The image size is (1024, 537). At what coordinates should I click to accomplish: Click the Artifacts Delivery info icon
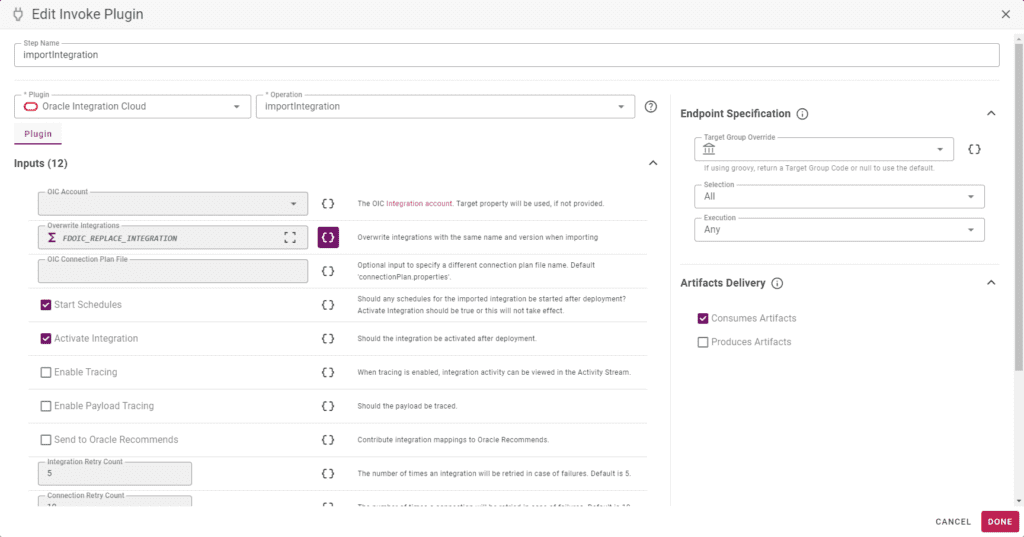pyautogui.click(x=776, y=283)
